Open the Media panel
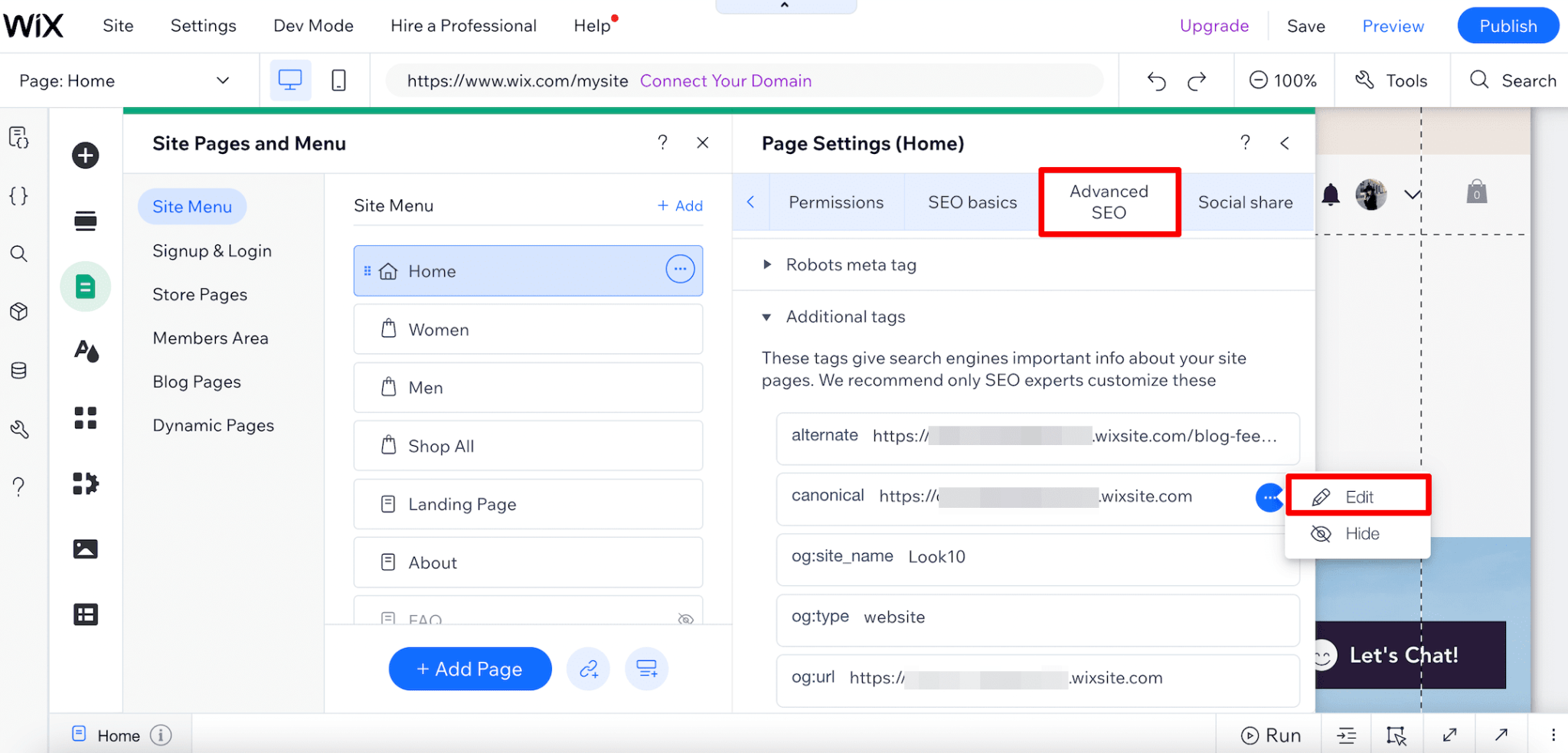1568x753 pixels. click(x=85, y=548)
